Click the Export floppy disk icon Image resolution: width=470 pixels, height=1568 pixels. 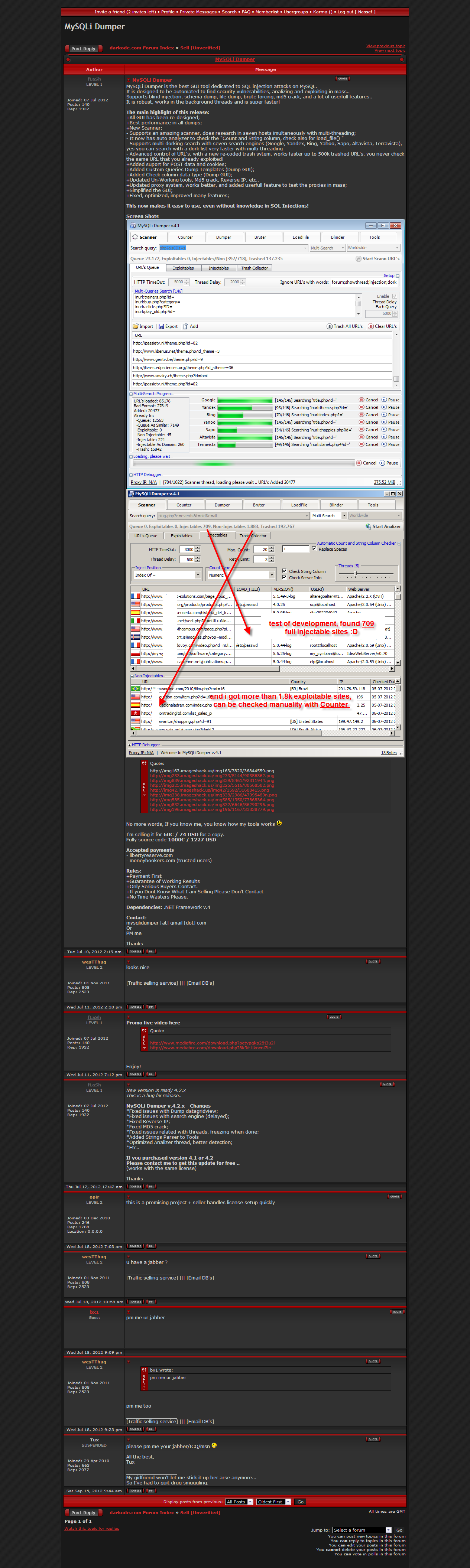pos(161,326)
